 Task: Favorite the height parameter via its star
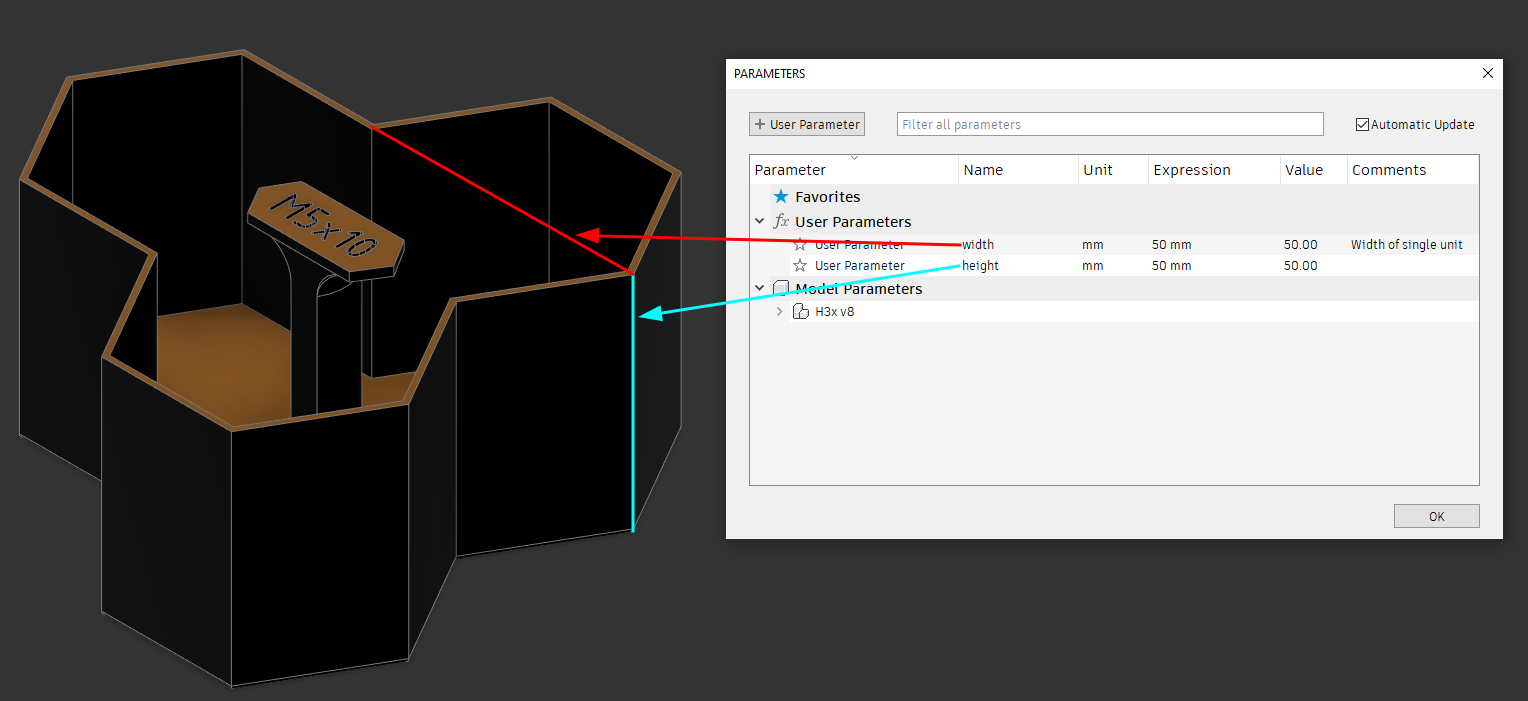click(x=799, y=265)
